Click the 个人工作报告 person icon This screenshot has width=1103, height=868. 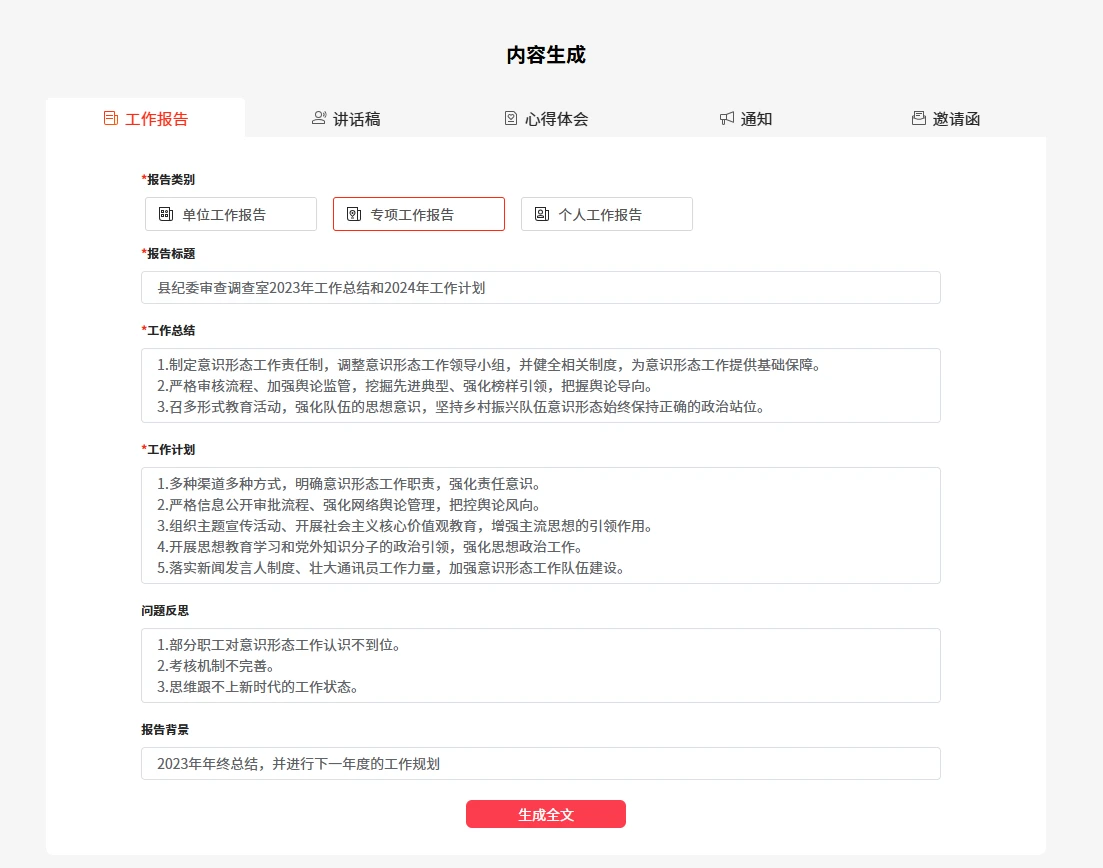[542, 214]
